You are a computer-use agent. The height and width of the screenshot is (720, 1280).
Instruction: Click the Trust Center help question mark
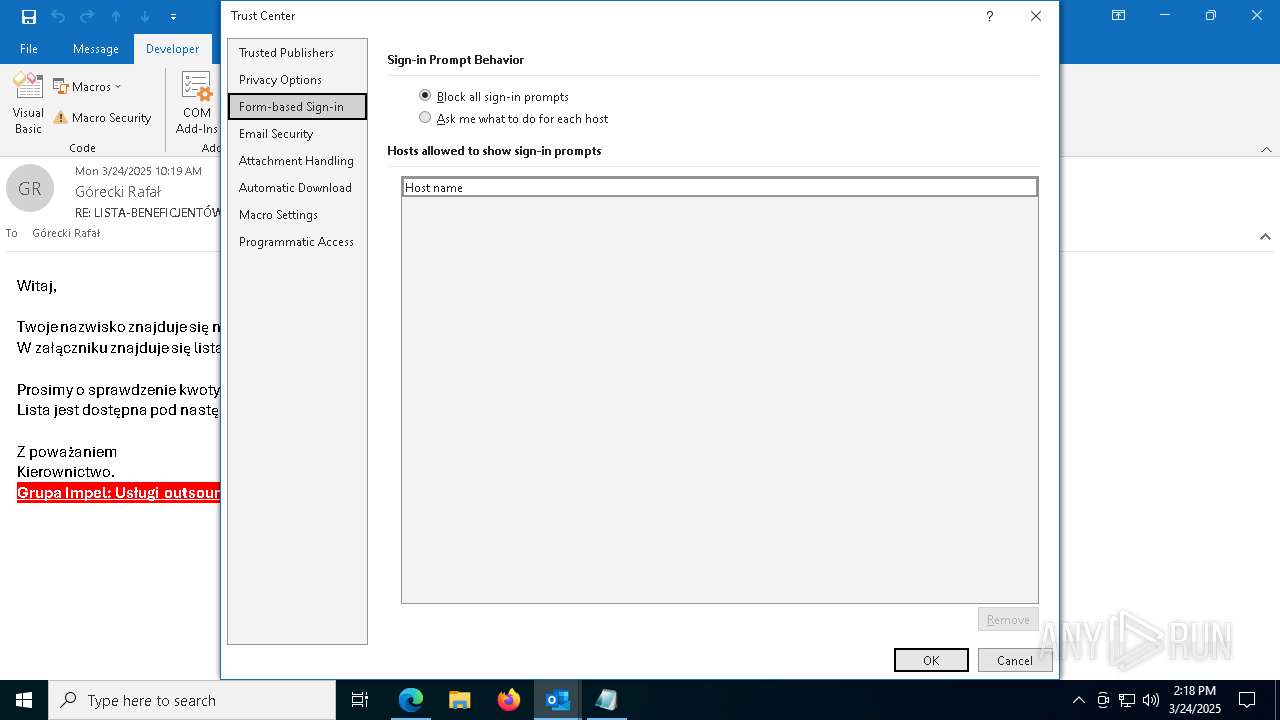click(x=989, y=16)
